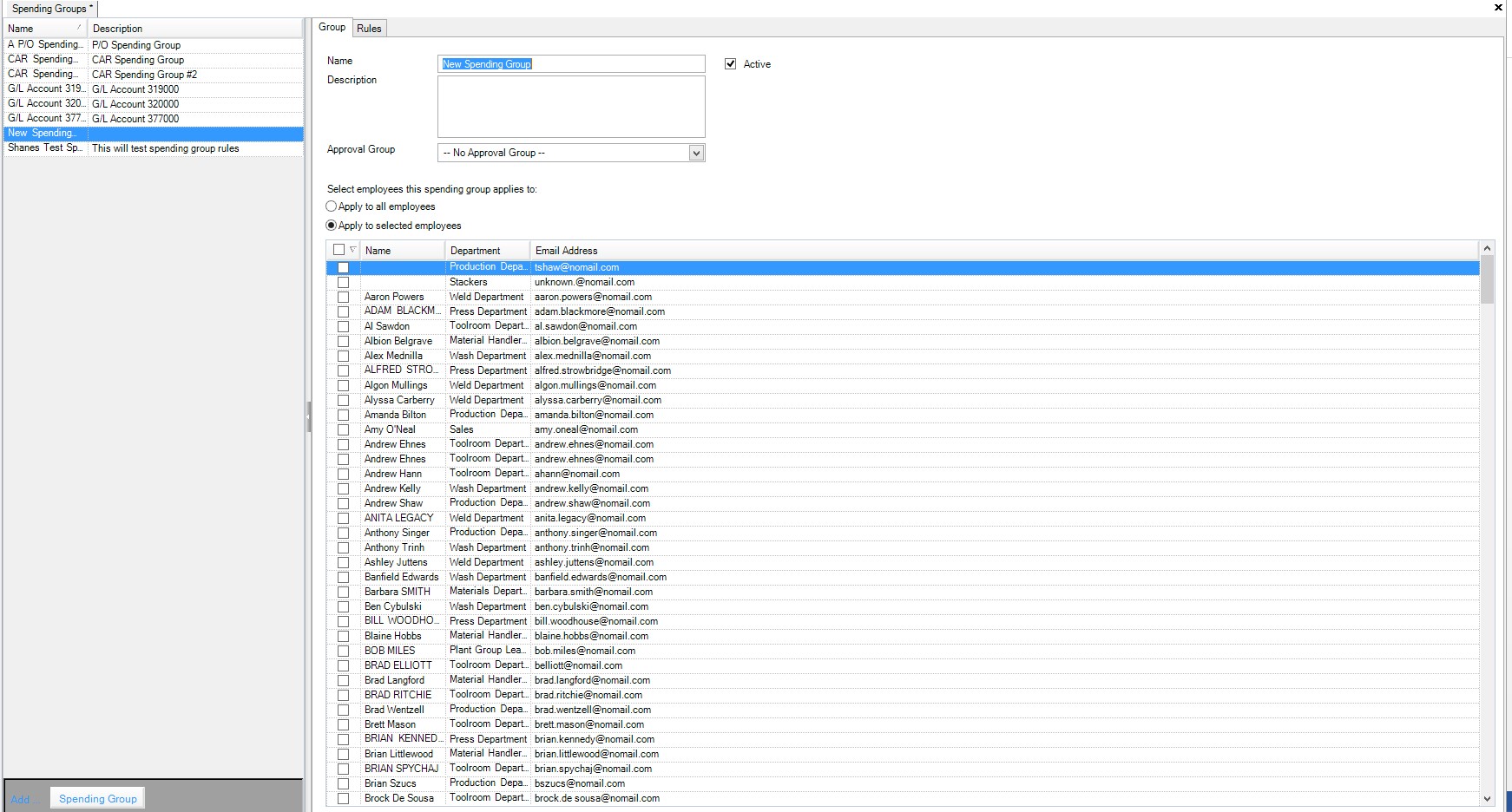Switch to the Rules tab
This screenshot has height=812, width=1512.
[x=369, y=29]
